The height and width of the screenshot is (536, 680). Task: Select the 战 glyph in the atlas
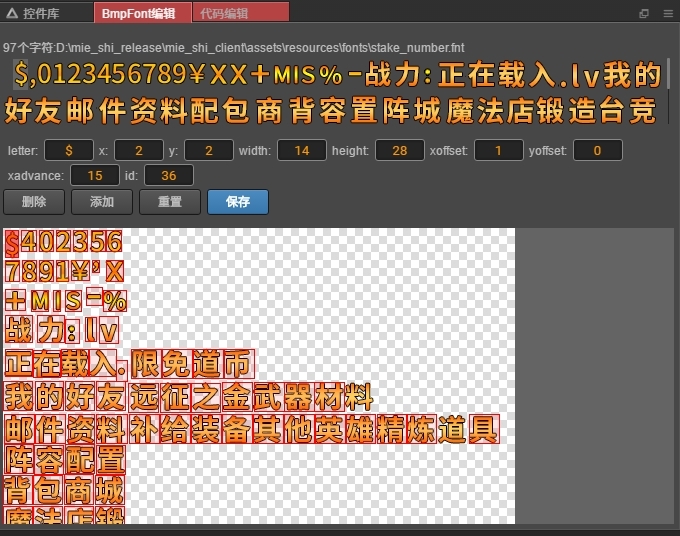click(x=18, y=330)
